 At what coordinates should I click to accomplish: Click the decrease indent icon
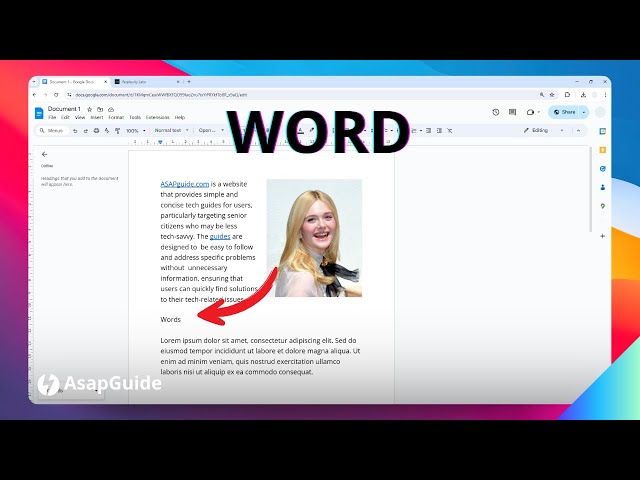pyautogui.click(x=428, y=131)
